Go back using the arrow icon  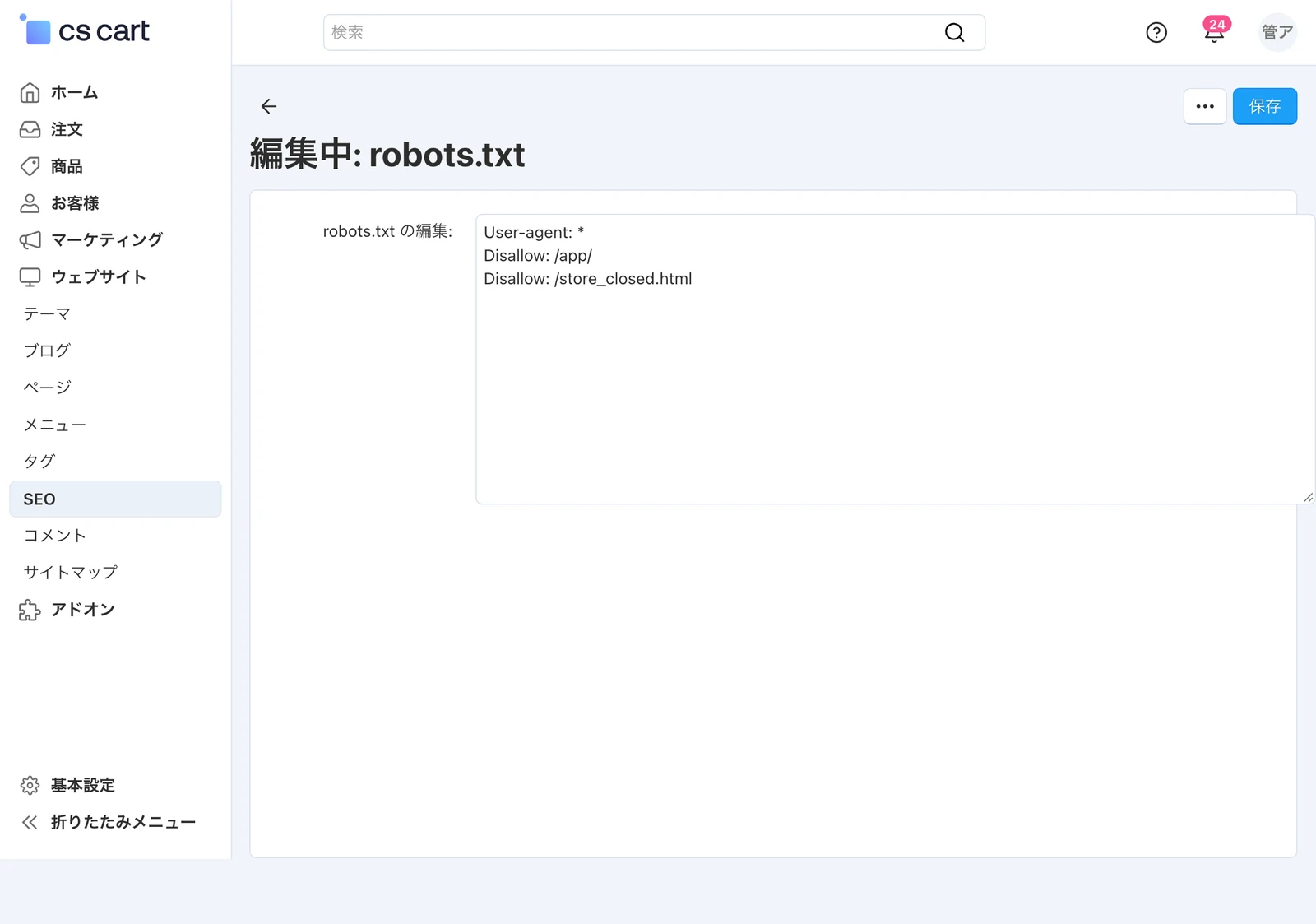tap(269, 106)
